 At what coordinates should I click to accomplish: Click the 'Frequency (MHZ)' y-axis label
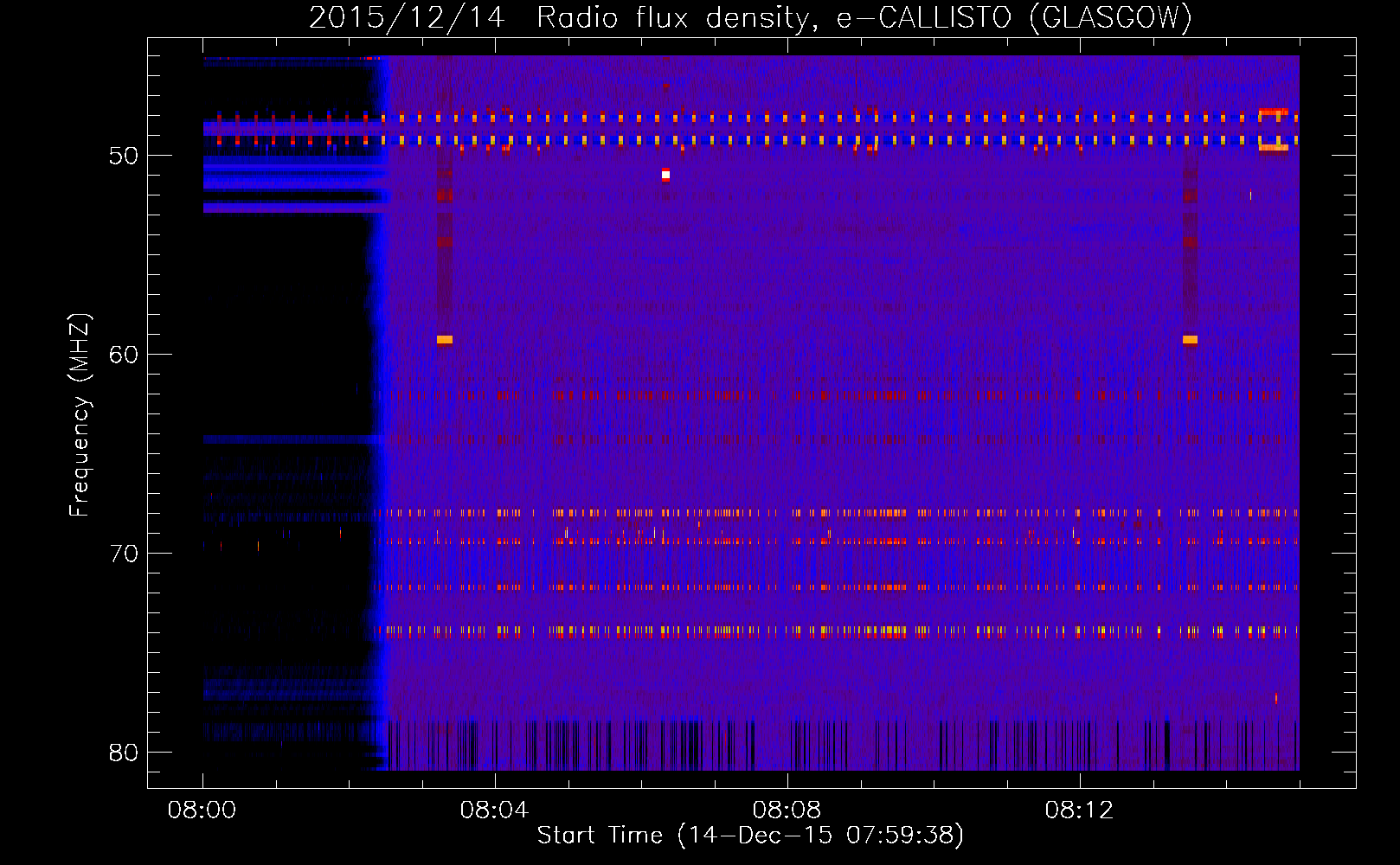click(79, 415)
